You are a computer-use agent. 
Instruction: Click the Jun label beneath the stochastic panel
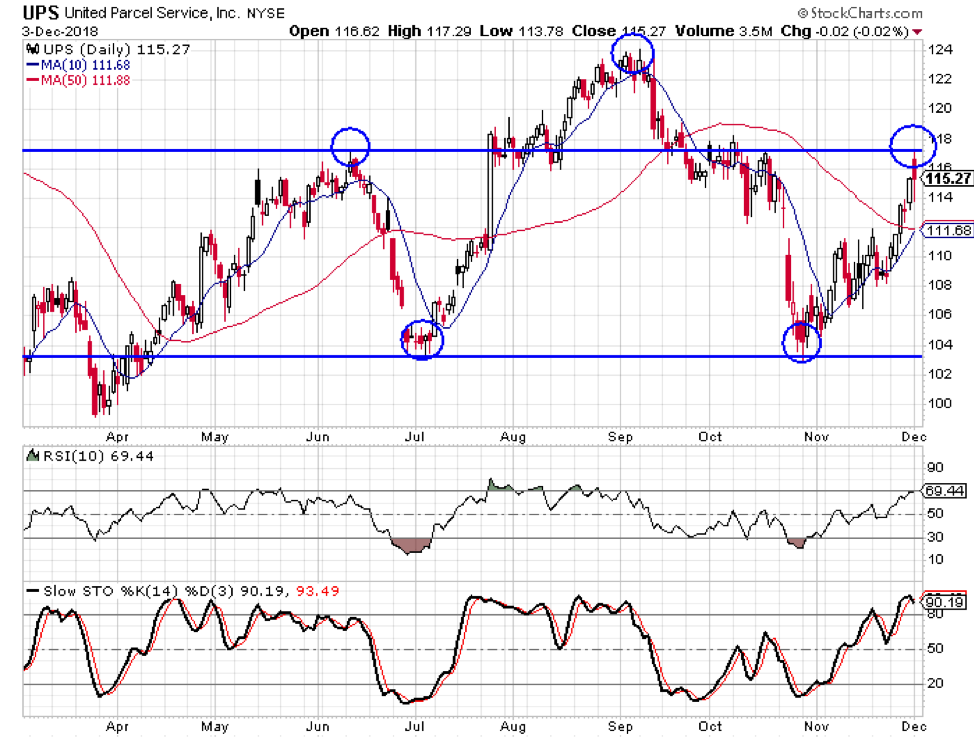317,726
